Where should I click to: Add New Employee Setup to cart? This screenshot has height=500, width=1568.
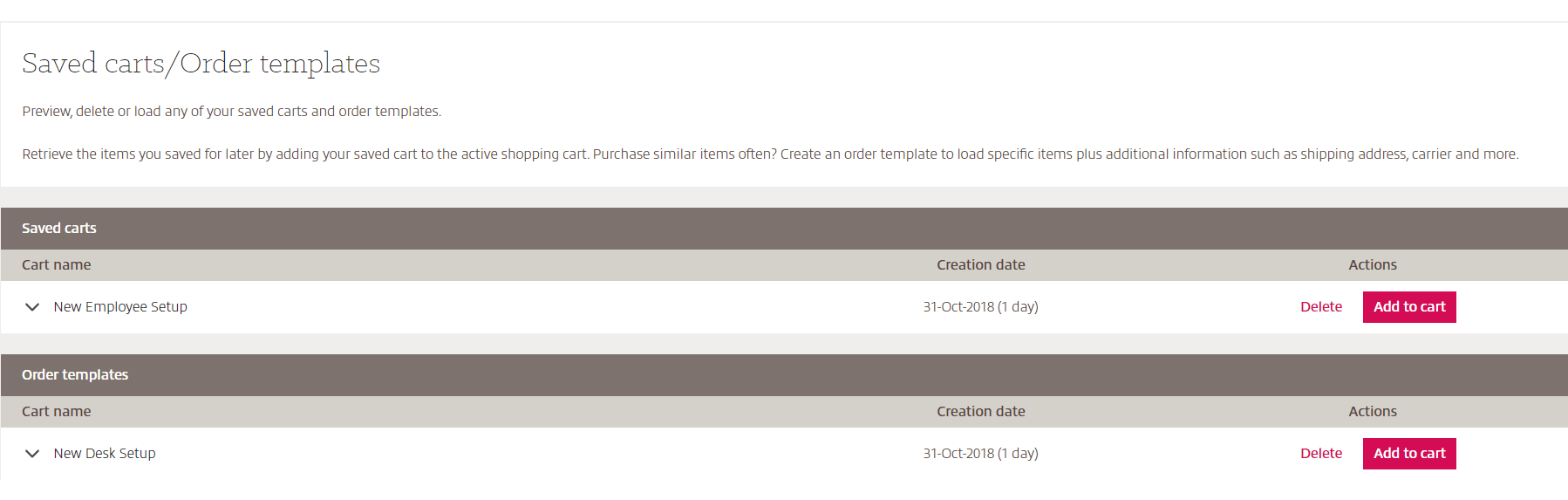click(1408, 307)
